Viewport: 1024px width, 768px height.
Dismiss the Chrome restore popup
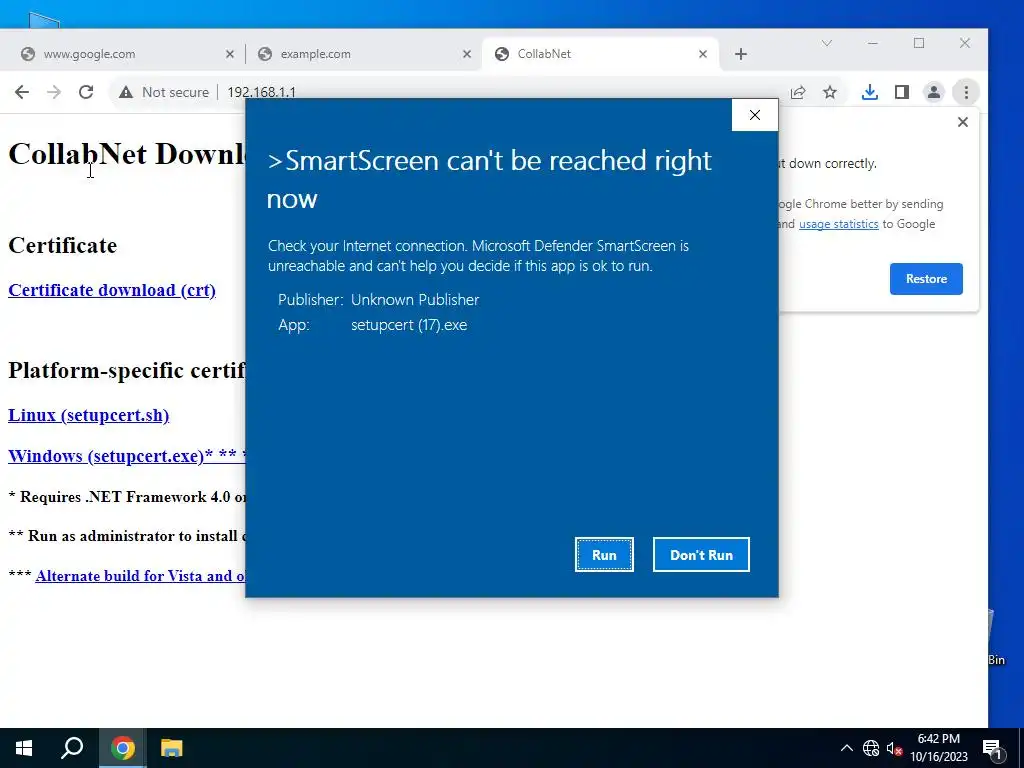(963, 122)
